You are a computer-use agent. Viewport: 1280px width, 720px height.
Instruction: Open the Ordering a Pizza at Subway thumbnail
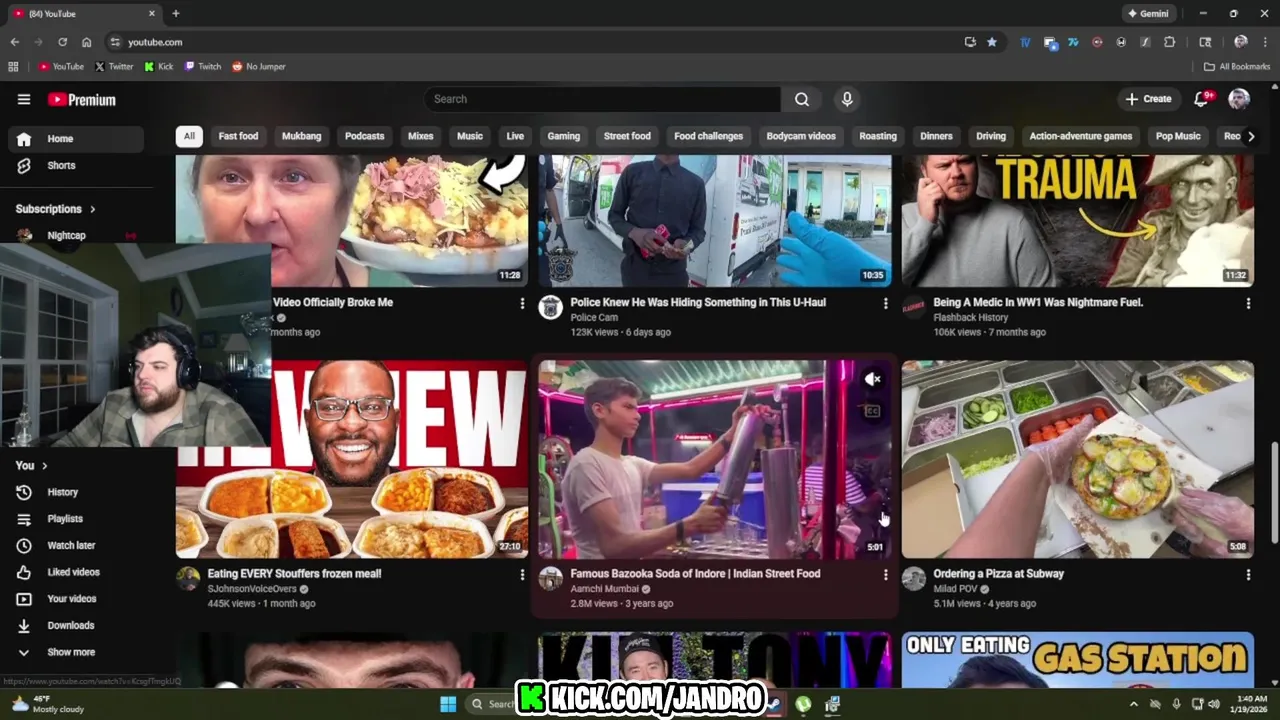(x=1077, y=459)
